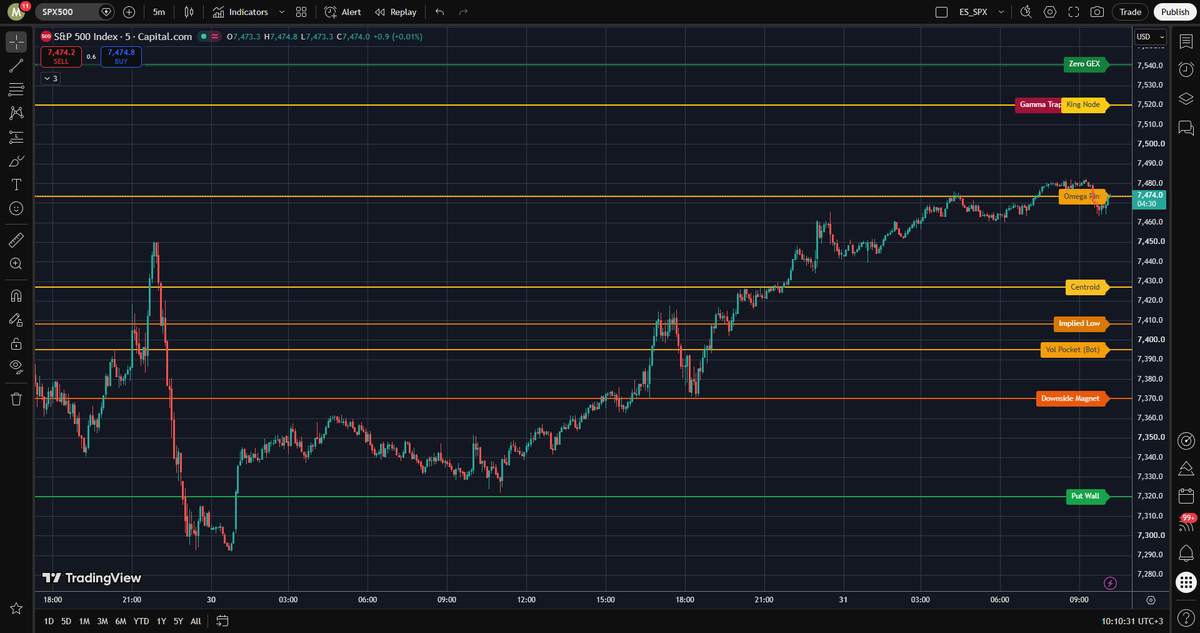
Task: Open the chats panel
Action: pos(1186,128)
